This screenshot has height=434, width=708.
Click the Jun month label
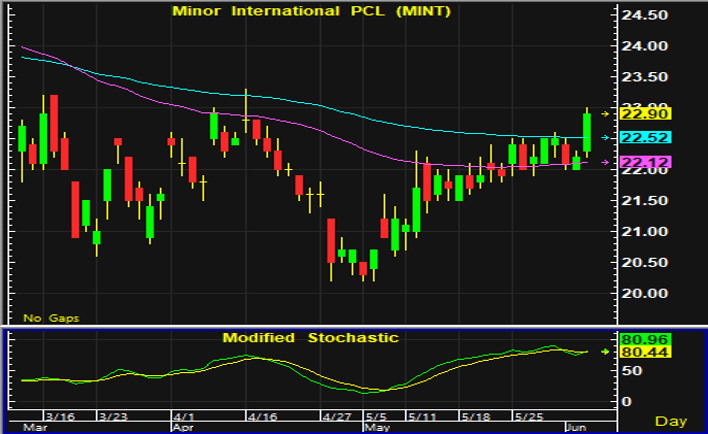coord(577,427)
